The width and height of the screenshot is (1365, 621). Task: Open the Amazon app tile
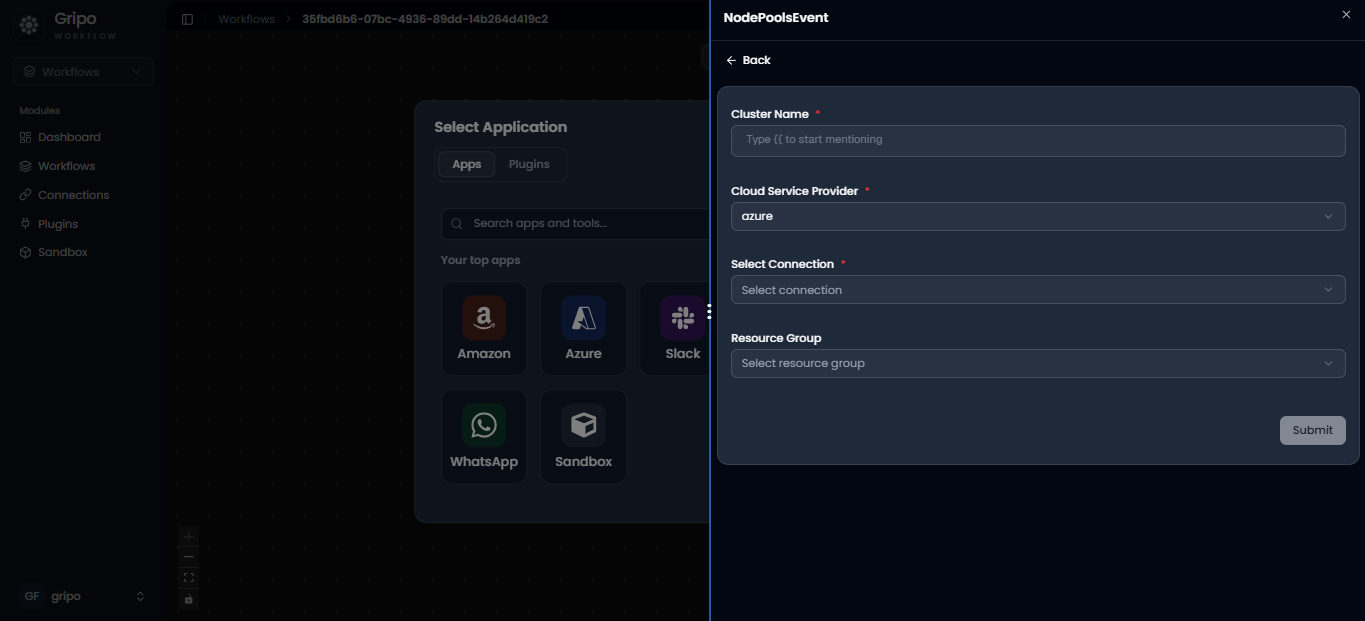pos(484,328)
